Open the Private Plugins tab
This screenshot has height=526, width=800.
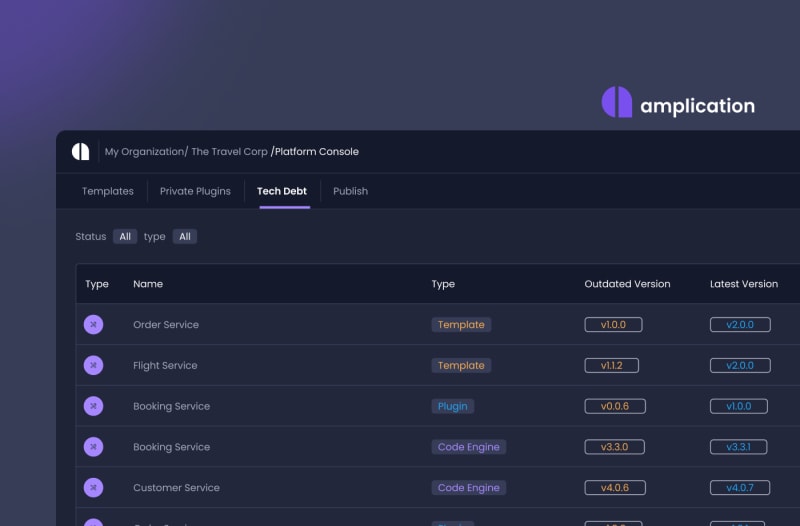click(x=195, y=191)
